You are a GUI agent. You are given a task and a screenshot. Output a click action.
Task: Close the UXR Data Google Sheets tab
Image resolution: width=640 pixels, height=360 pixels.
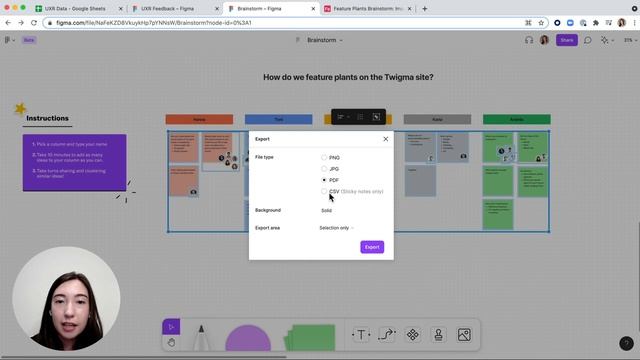coord(120,9)
